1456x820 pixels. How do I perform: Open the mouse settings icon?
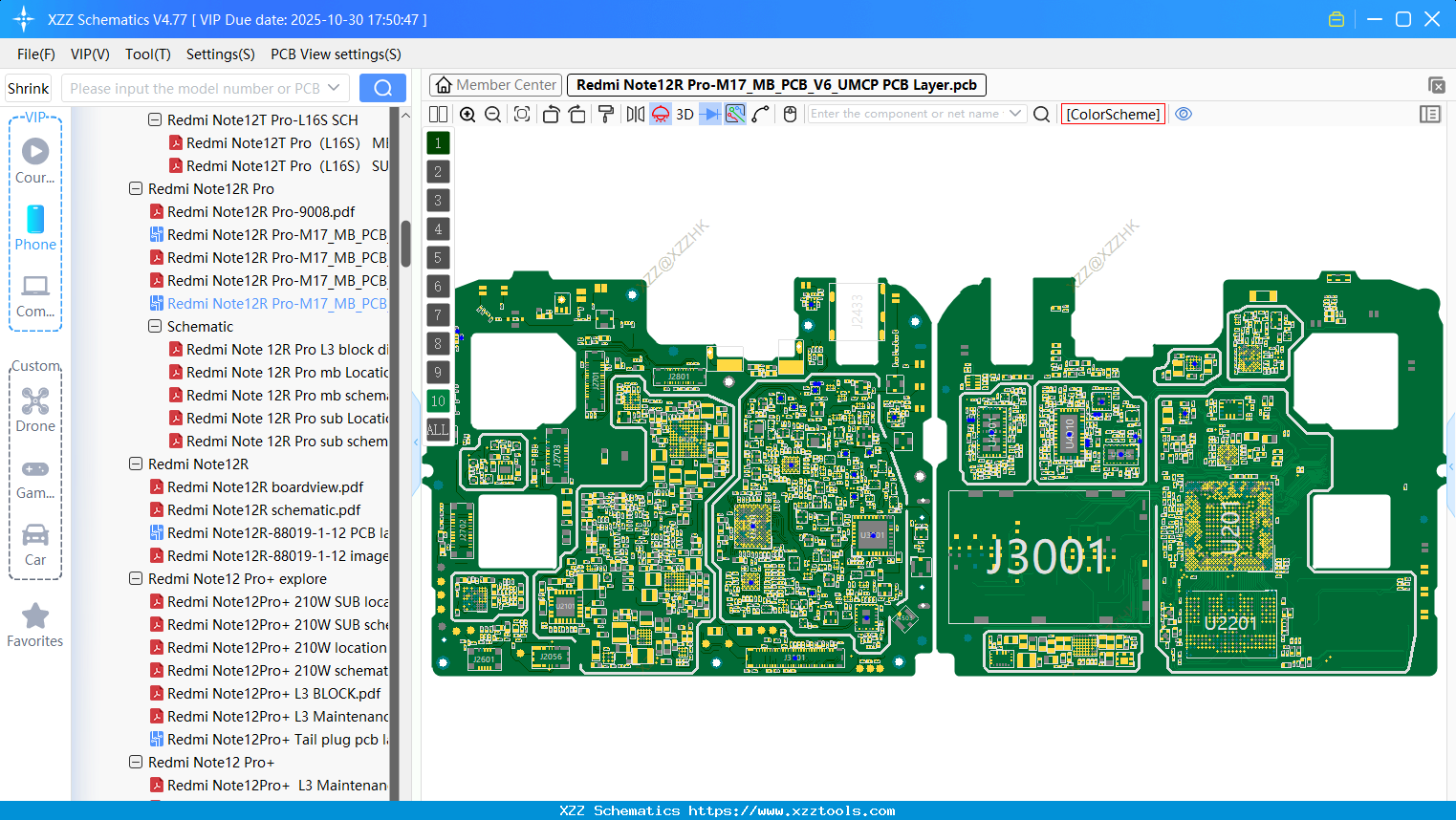(x=790, y=114)
